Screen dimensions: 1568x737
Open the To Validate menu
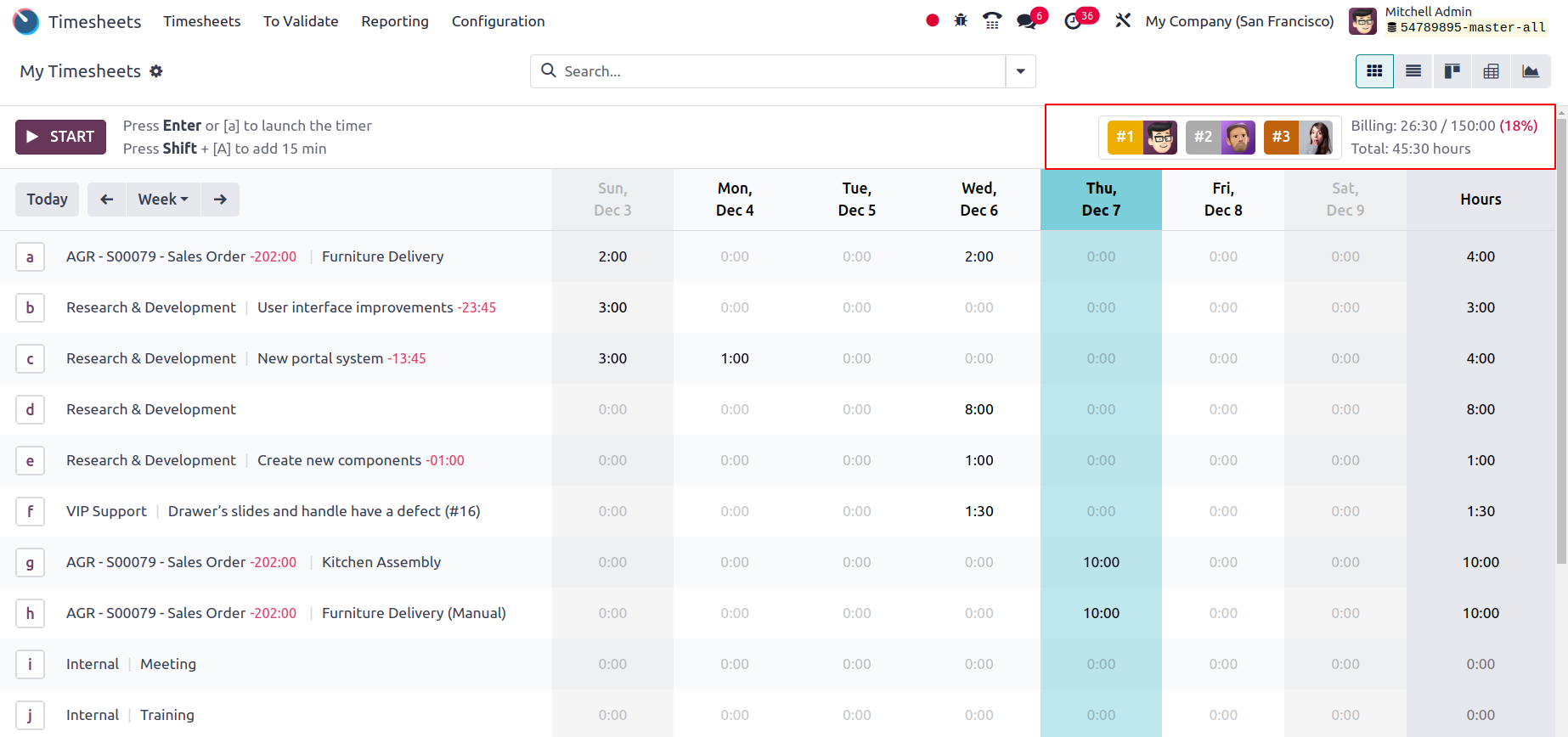301,21
